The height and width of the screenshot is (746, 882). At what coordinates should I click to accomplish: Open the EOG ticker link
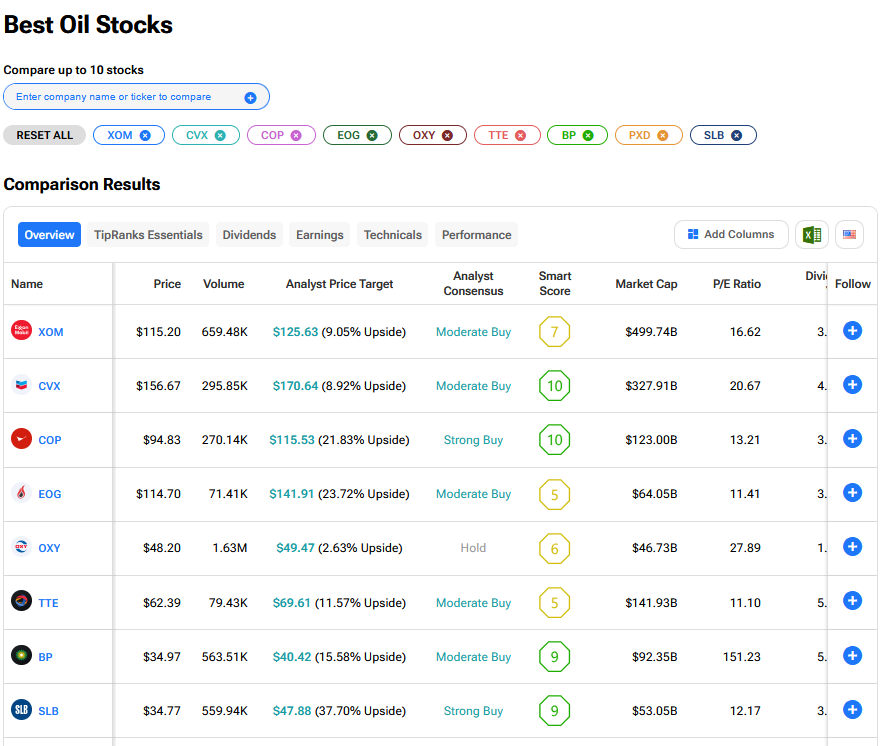tap(50, 494)
